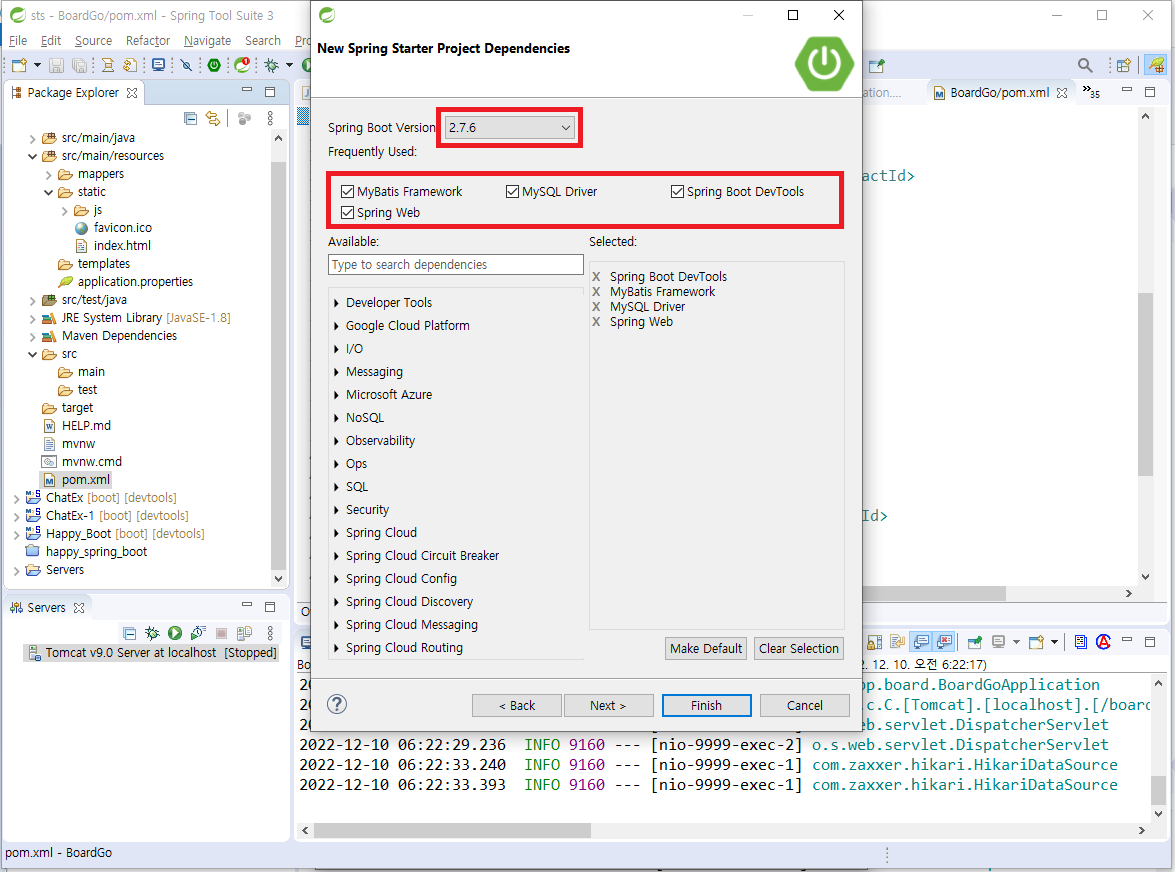Expand the Maven Dependencies node

point(32,336)
